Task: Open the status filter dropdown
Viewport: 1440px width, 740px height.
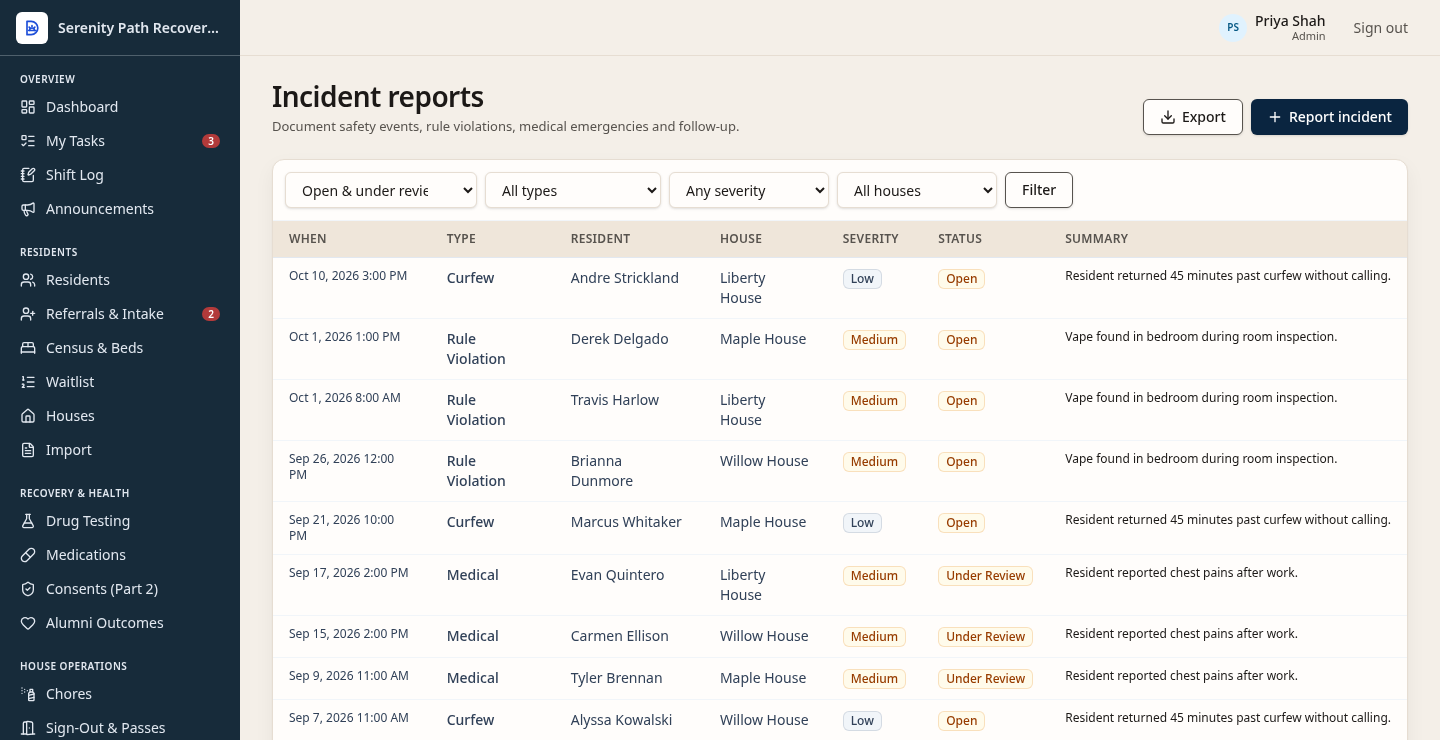Action: point(381,190)
